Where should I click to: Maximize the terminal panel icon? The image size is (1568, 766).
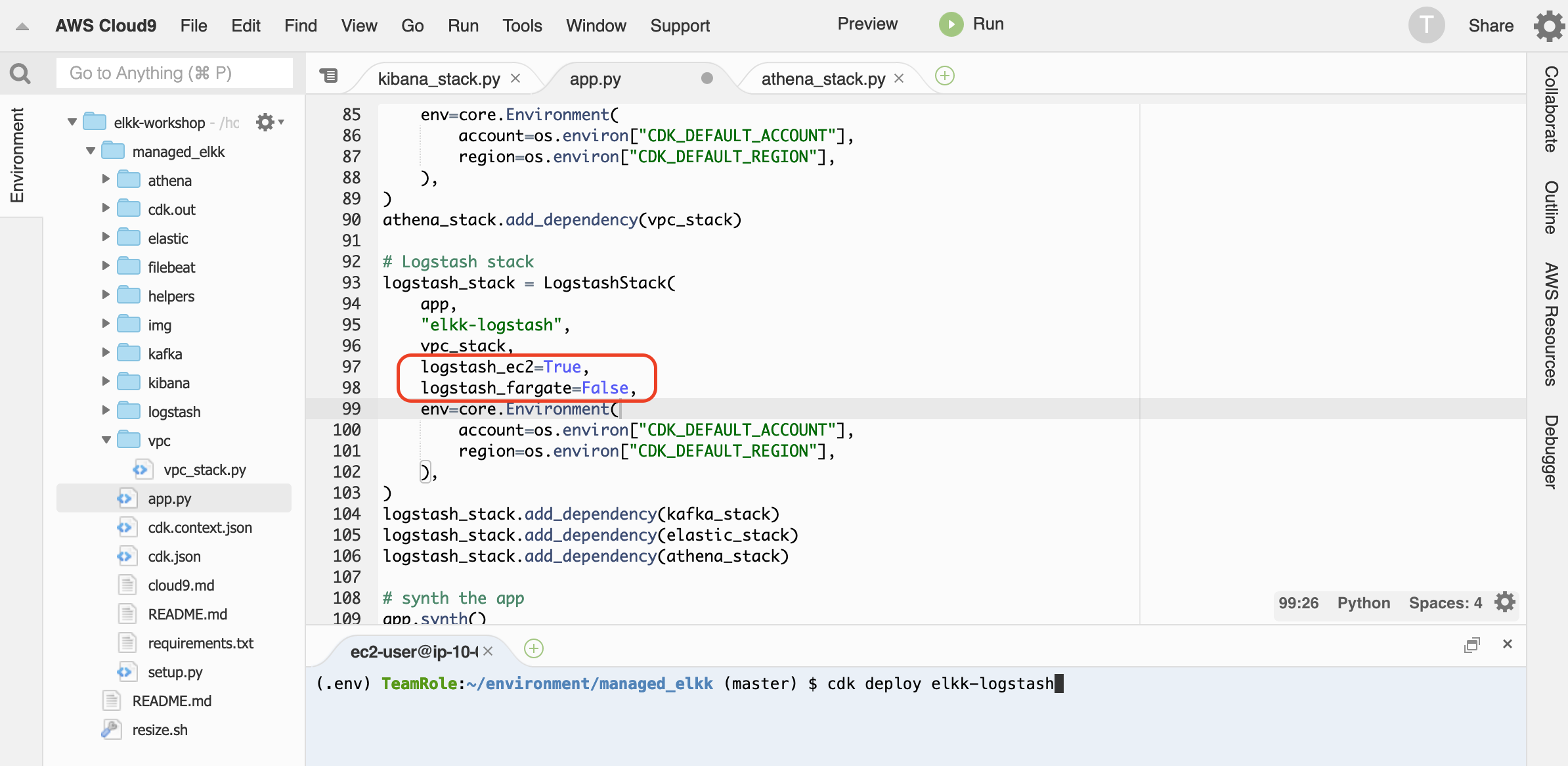pyautogui.click(x=1472, y=644)
